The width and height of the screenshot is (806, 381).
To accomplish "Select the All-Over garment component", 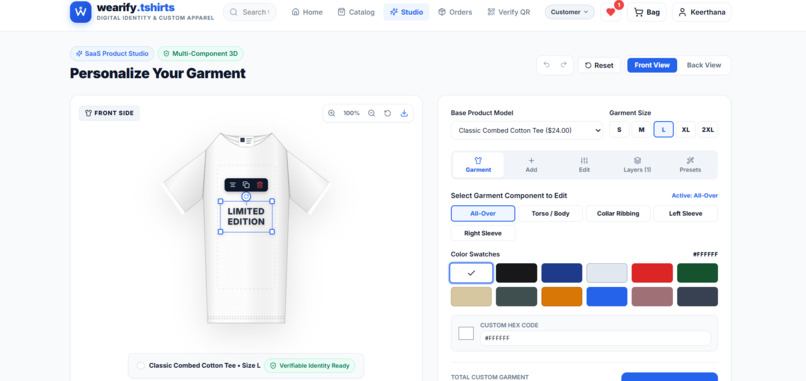I will tap(483, 213).
